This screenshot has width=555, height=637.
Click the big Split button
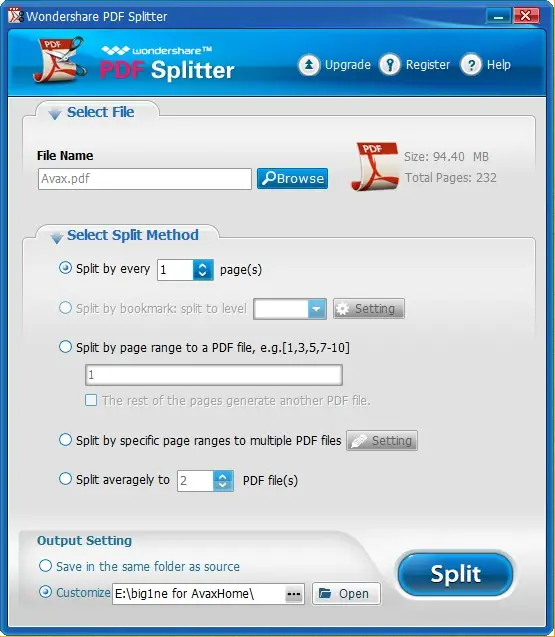[455, 574]
